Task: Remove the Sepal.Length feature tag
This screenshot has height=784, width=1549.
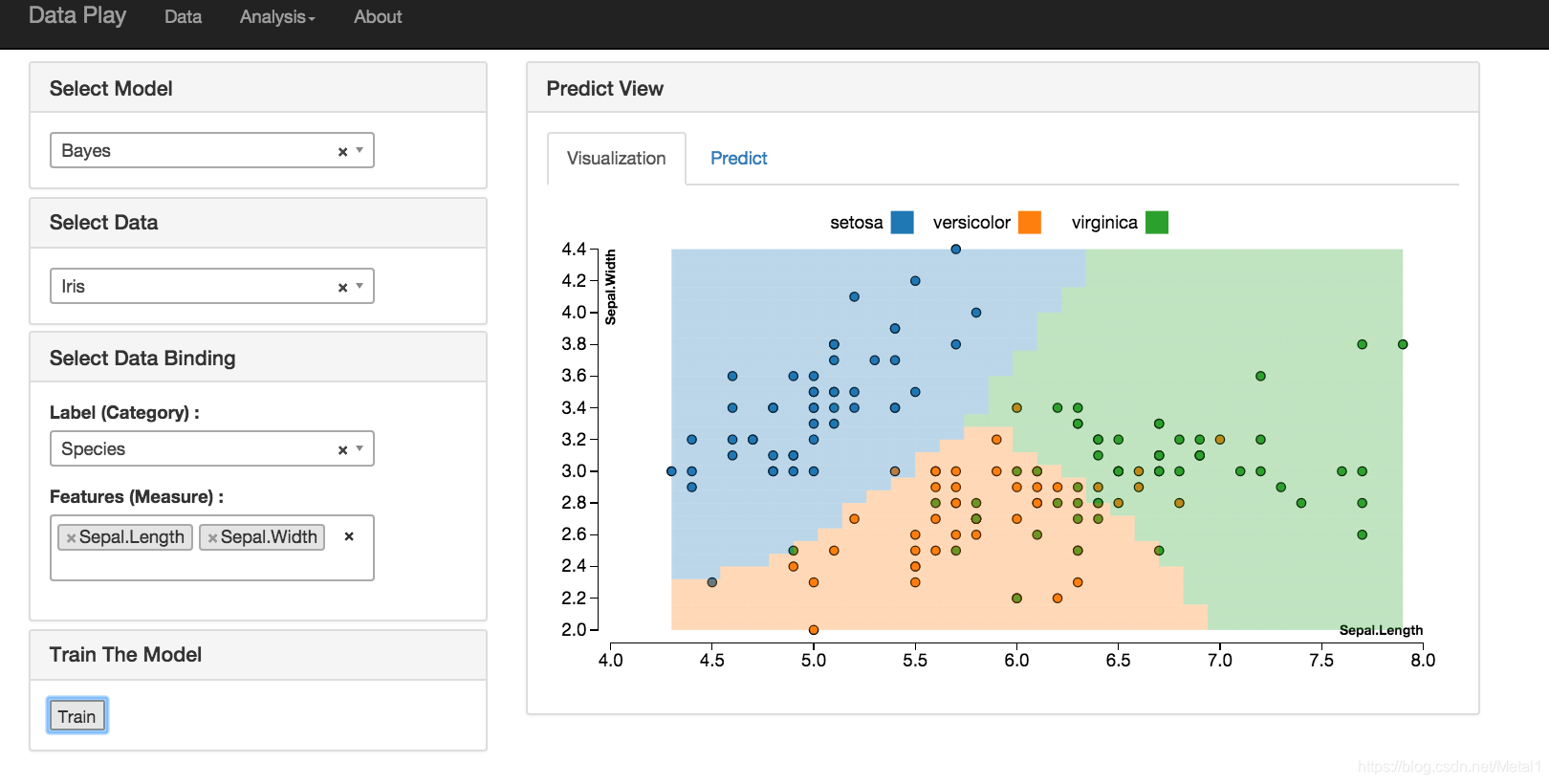Action: [71, 538]
